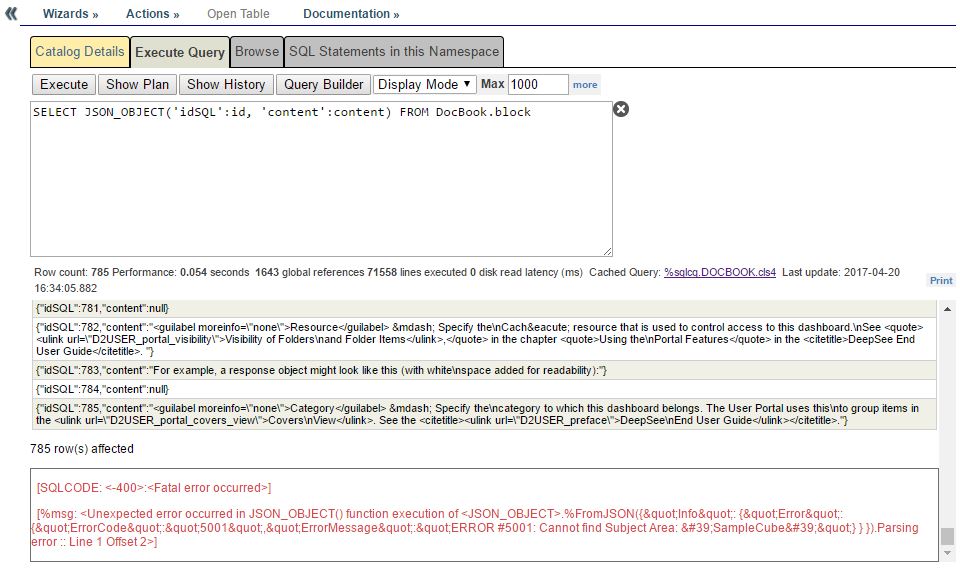Image resolution: width=960 pixels, height=576 pixels.
Task: Click the Max label next to the row limit
Action: tap(493, 84)
